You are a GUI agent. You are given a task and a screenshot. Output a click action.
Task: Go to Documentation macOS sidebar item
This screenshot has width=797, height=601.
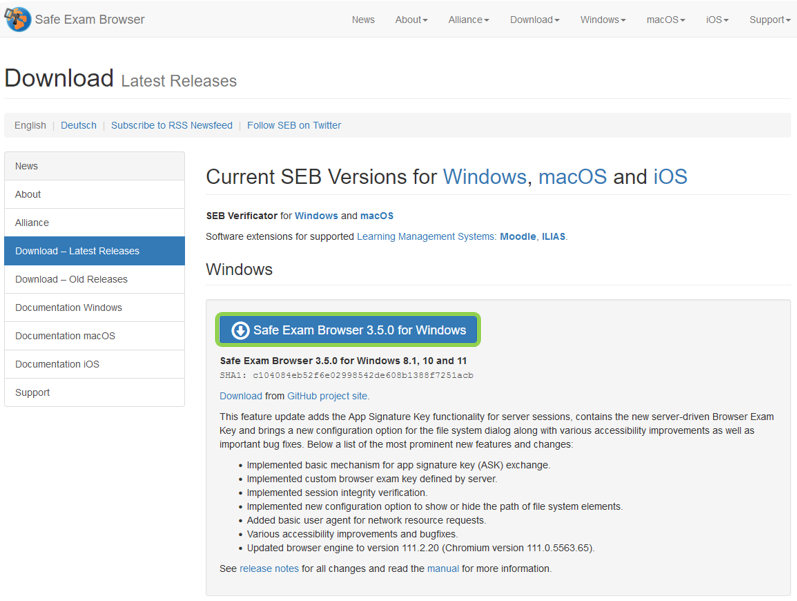[65, 336]
